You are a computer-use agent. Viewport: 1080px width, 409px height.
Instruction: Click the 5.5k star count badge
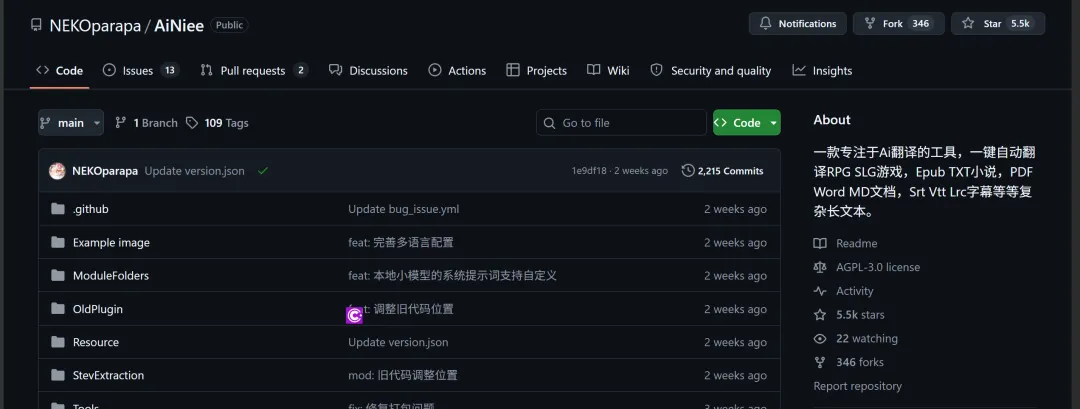pyautogui.click(x=1020, y=23)
